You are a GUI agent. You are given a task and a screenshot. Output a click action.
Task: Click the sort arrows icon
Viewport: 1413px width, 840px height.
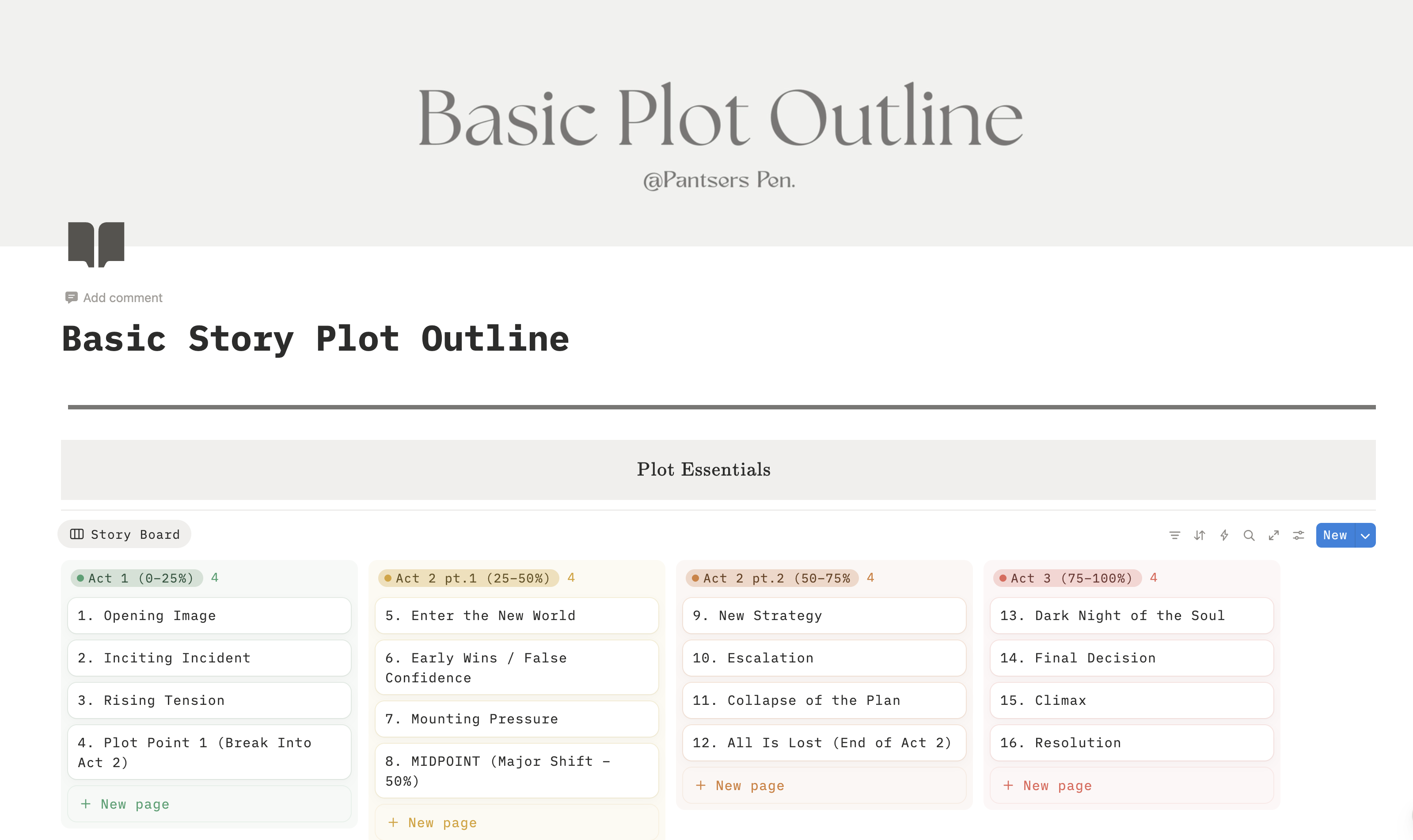point(1200,535)
